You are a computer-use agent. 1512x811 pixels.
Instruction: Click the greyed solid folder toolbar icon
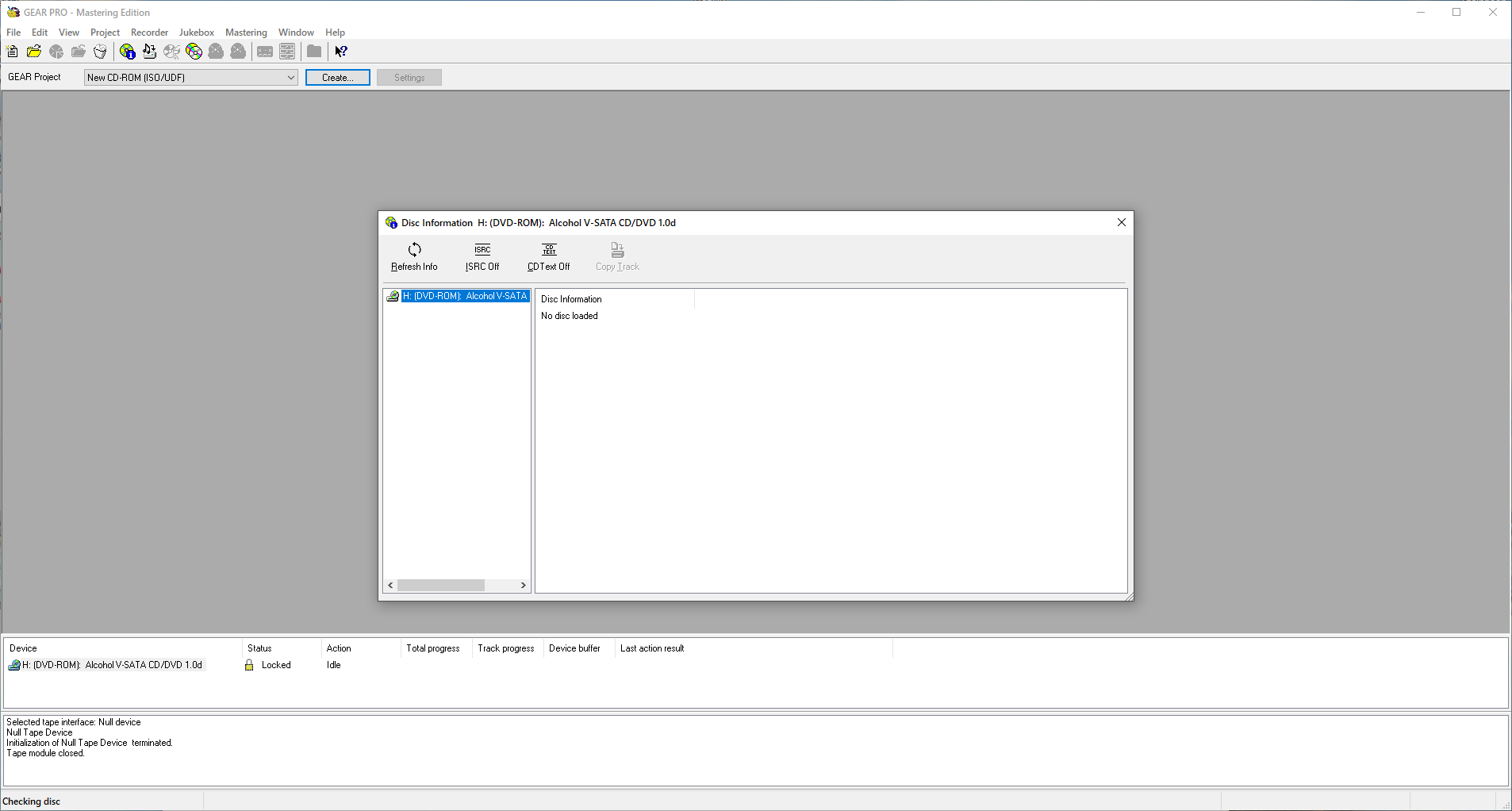[x=314, y=52]
